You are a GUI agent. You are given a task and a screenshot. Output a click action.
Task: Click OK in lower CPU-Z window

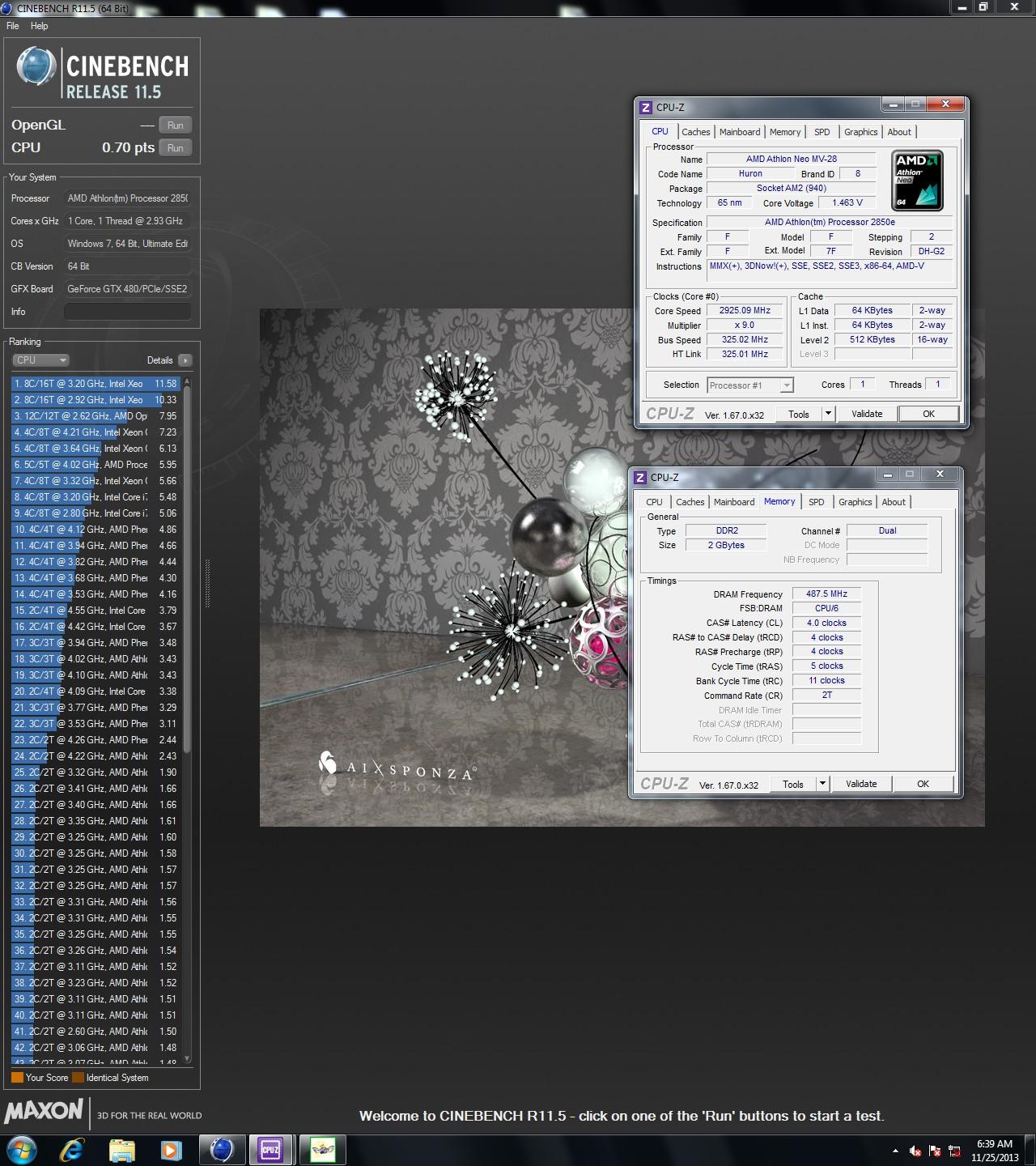[923, 784]
